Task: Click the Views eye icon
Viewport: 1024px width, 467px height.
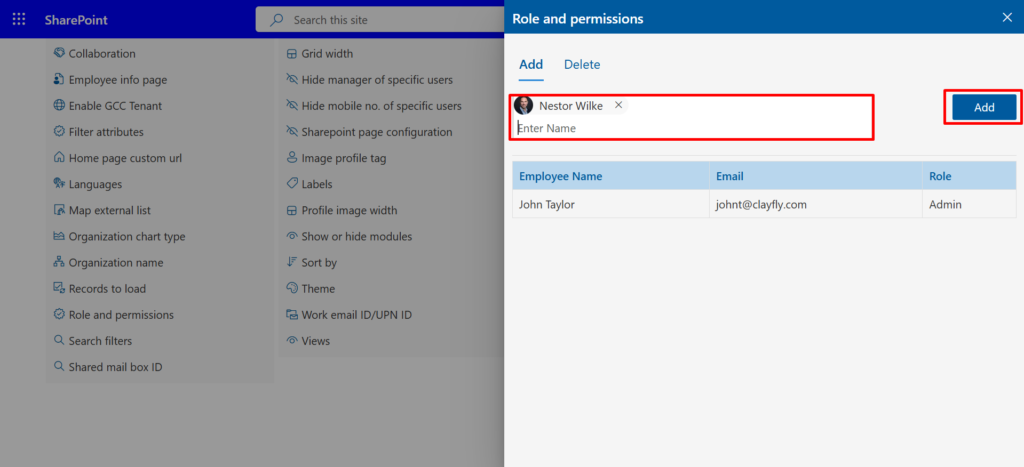Action: (292, 341)
